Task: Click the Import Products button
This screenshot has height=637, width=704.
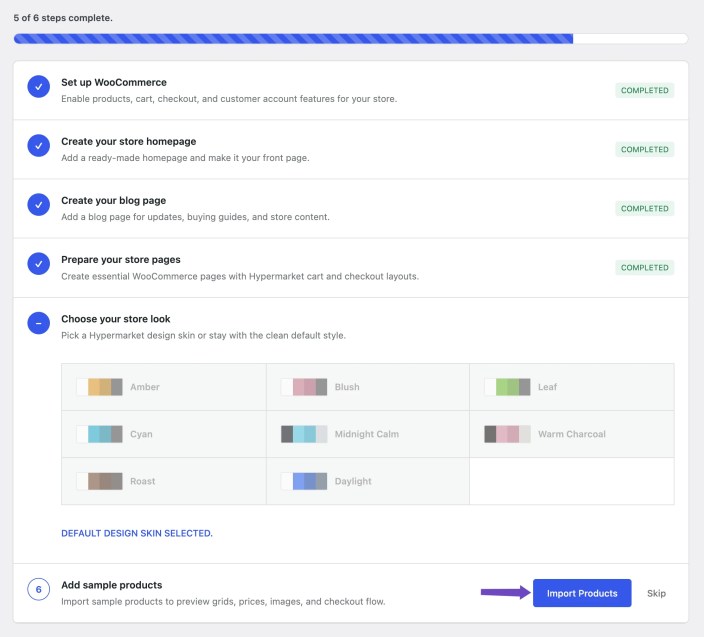Action: click(x=582, y=593)
